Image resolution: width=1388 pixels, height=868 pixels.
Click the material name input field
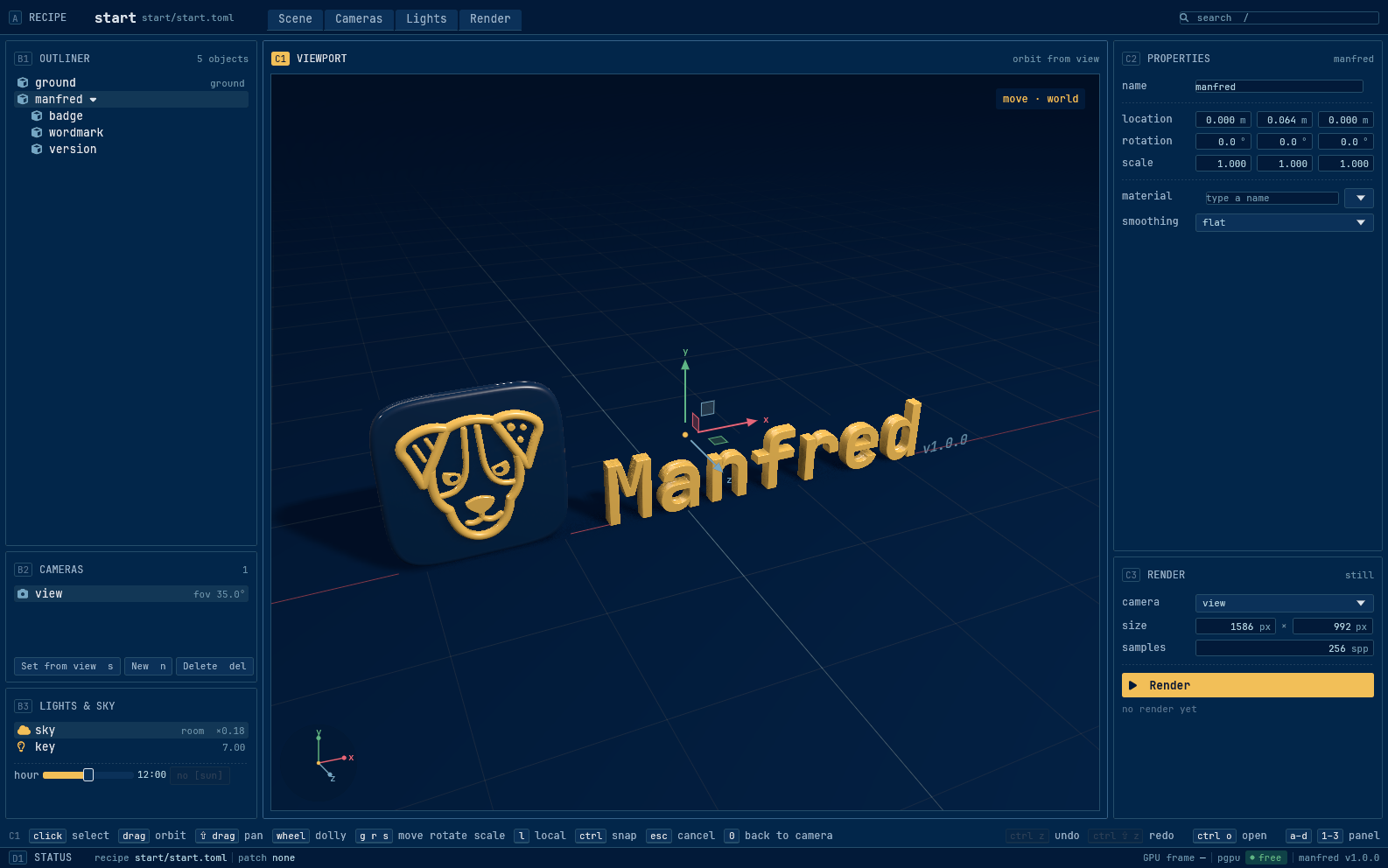click(x=1272, y=198)
